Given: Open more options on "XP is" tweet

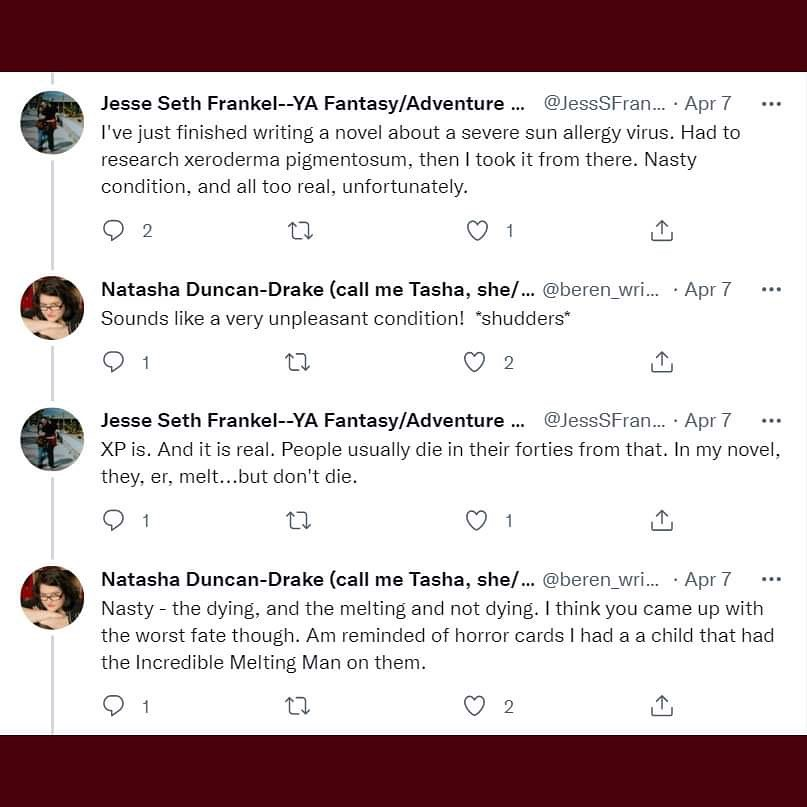Looking at the screenshot, I should point(771,420).
